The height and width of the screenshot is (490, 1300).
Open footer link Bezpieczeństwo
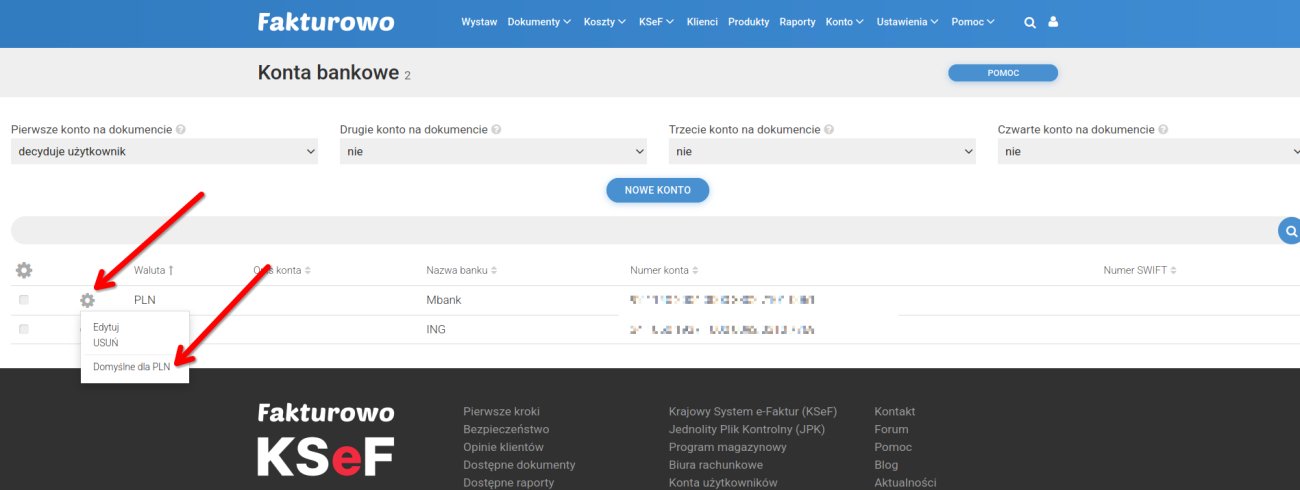pyautogui.click(x=506, y=429)
